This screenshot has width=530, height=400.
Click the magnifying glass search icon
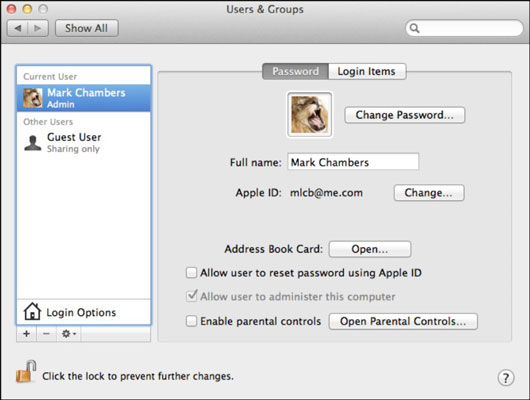click(x=414, y=28)
